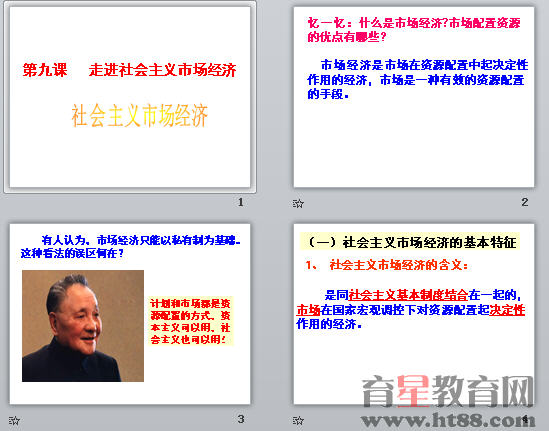The image size is (549, 431).
Task: Click slide number 1 label
Action: [x=241, y=202]
